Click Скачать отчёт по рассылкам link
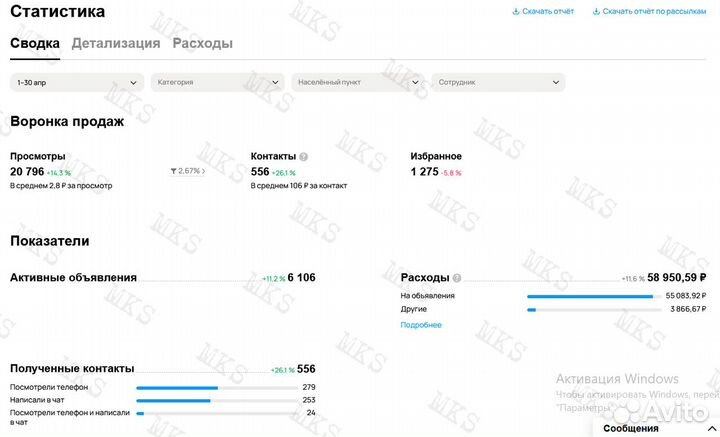720x437 pixels. point(655,12)
